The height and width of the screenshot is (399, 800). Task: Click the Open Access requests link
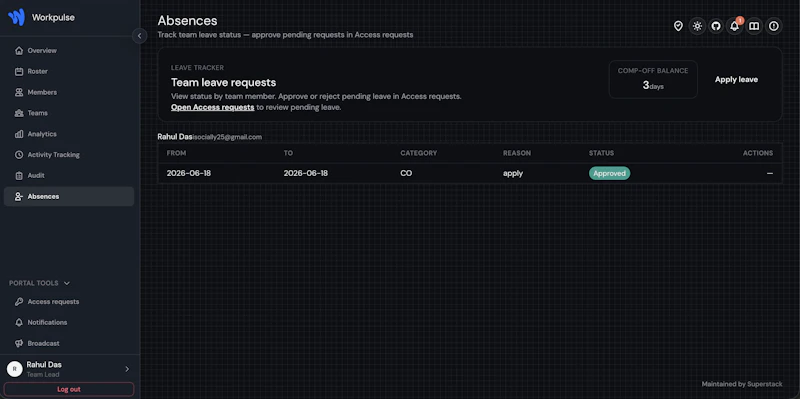click(x=212, y=107)
